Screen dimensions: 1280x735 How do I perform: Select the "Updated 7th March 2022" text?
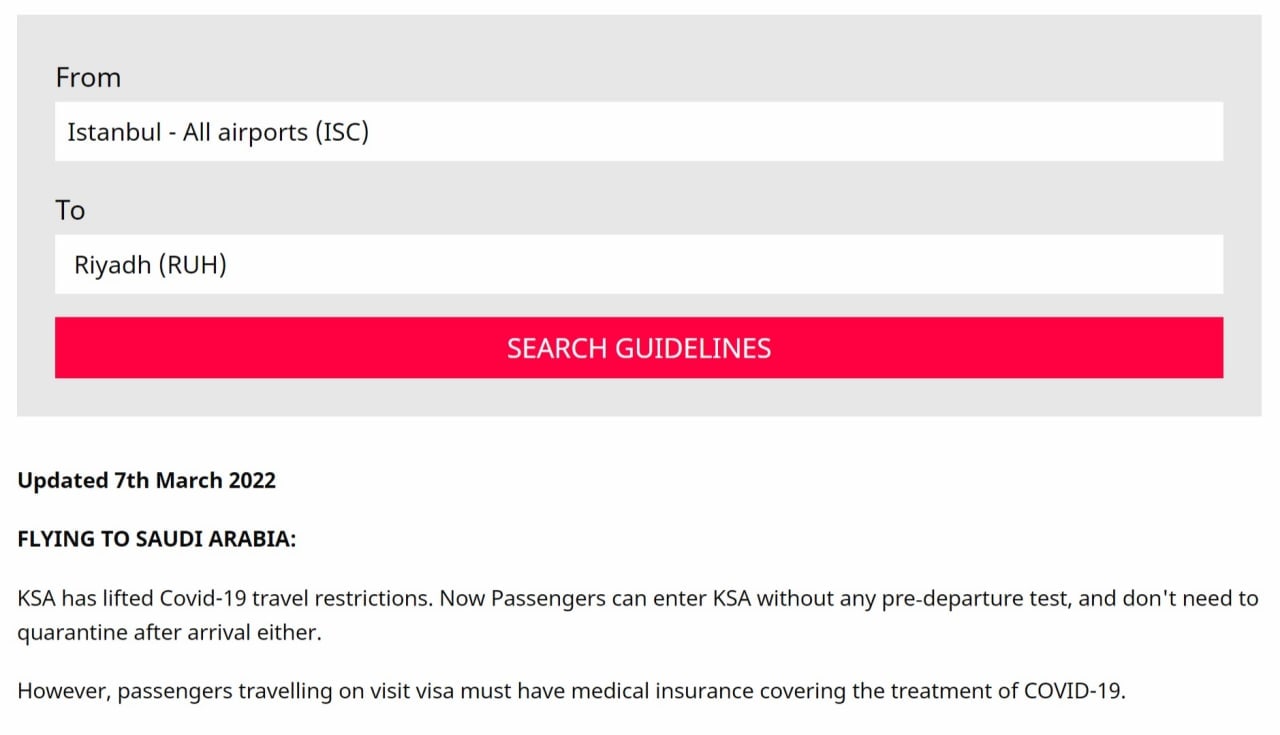(x=146, y=480)
